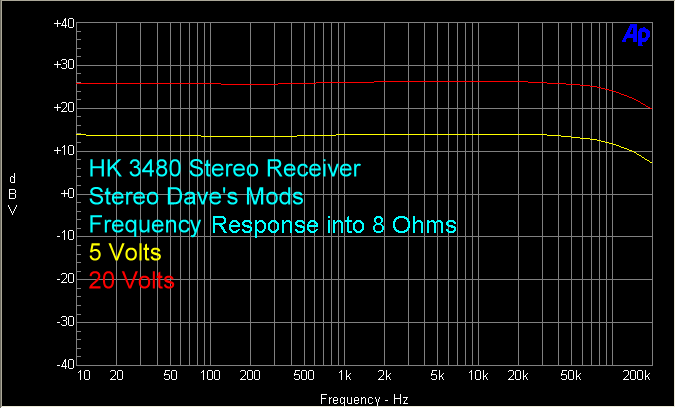Click the '20k' frequency axis label
This screenshot has width=676, height=408.
pos(518,376)
